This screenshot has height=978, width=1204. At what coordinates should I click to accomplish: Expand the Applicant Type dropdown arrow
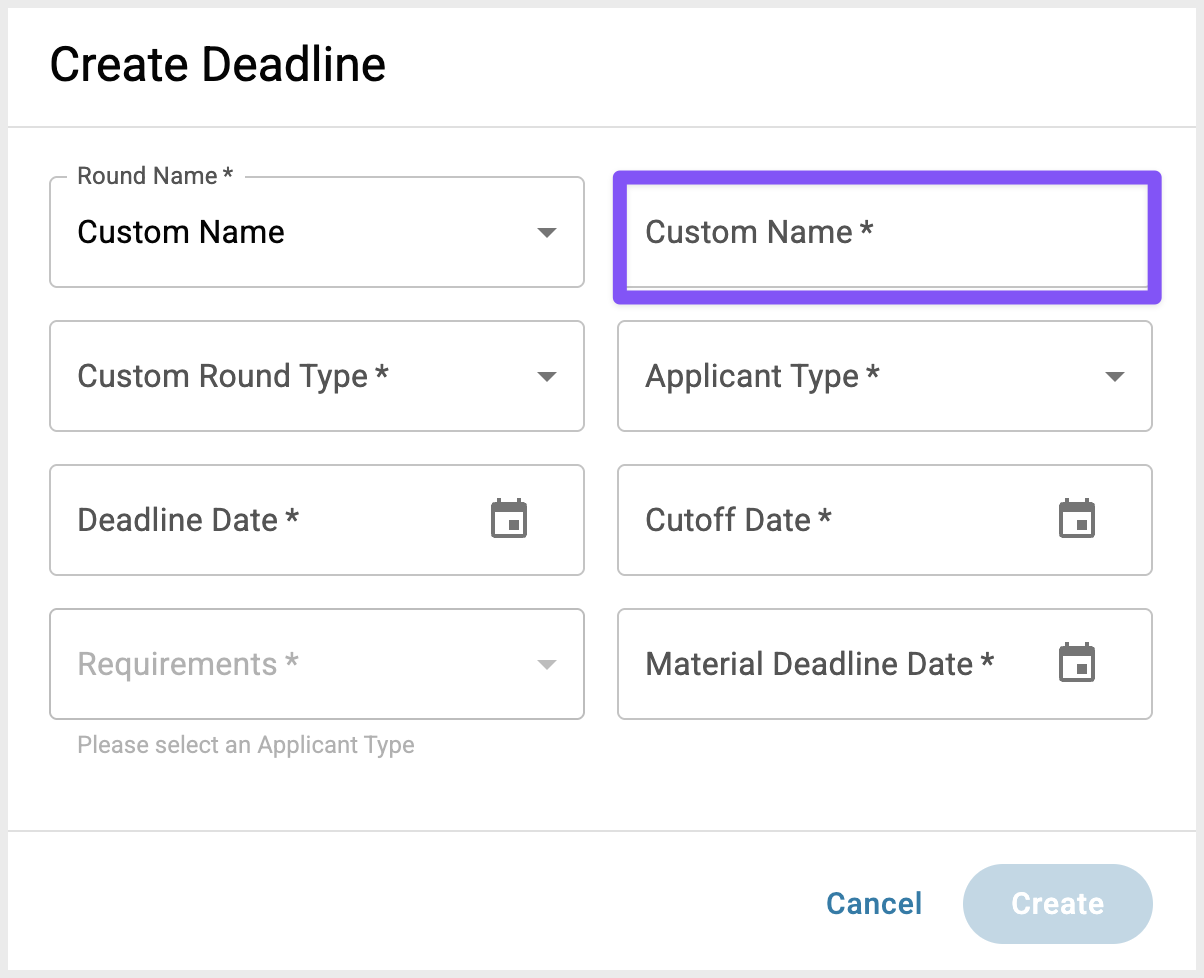click(x=1114, y=376)
